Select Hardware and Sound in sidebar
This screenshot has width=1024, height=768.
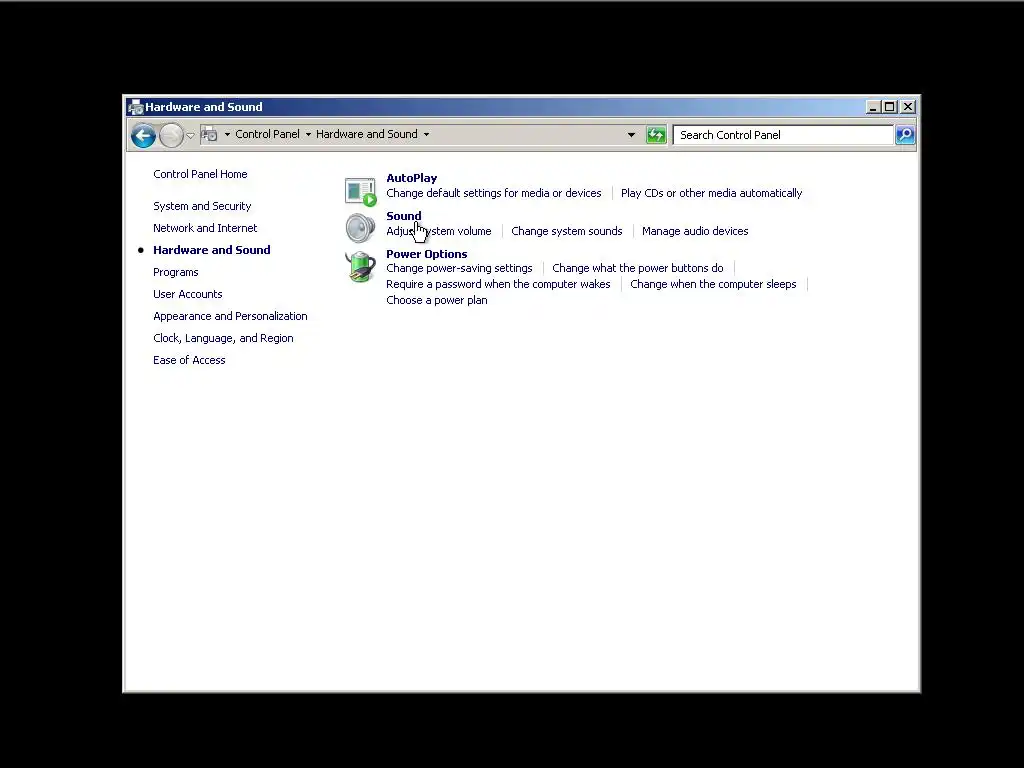coord(212,249)
